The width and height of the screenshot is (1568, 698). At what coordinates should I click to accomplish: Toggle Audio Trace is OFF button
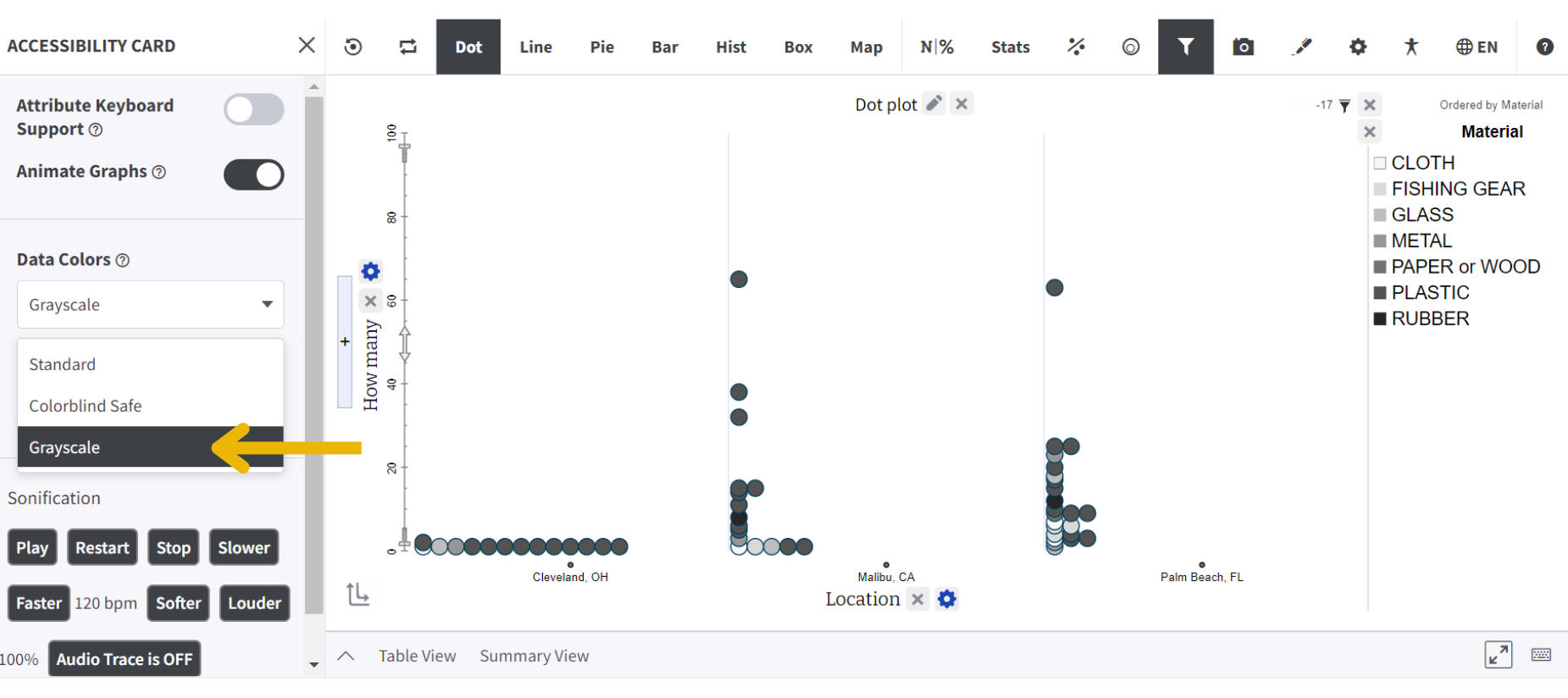click(125, 659)
